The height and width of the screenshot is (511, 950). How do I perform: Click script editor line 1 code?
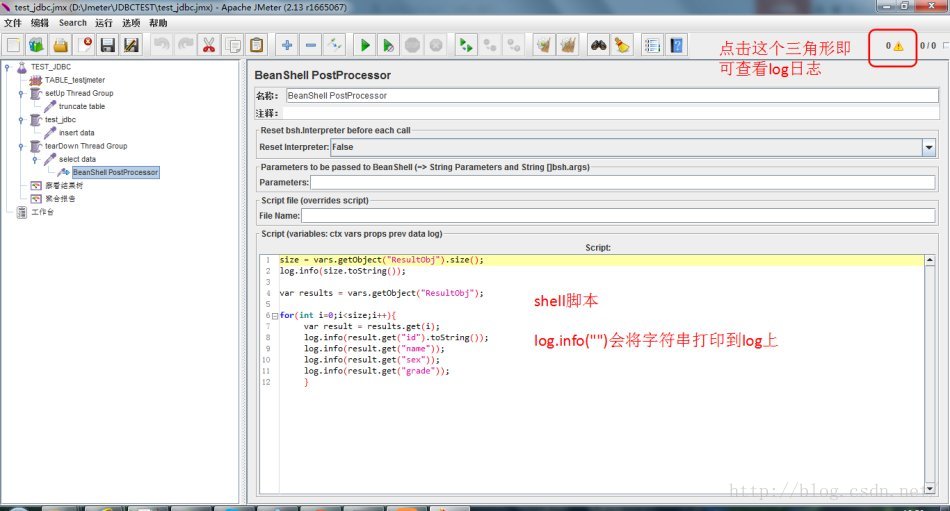click(381, 260)
